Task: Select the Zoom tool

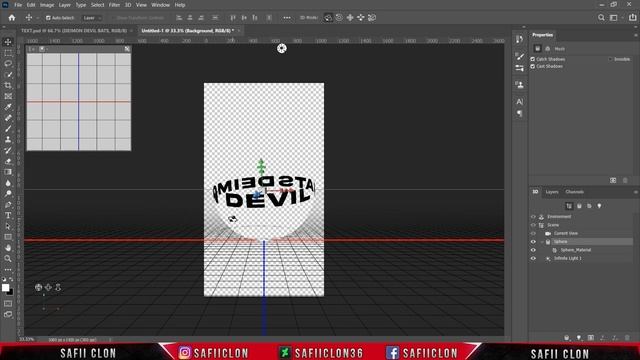Action: pyautogui.click(x=8, y=258)
